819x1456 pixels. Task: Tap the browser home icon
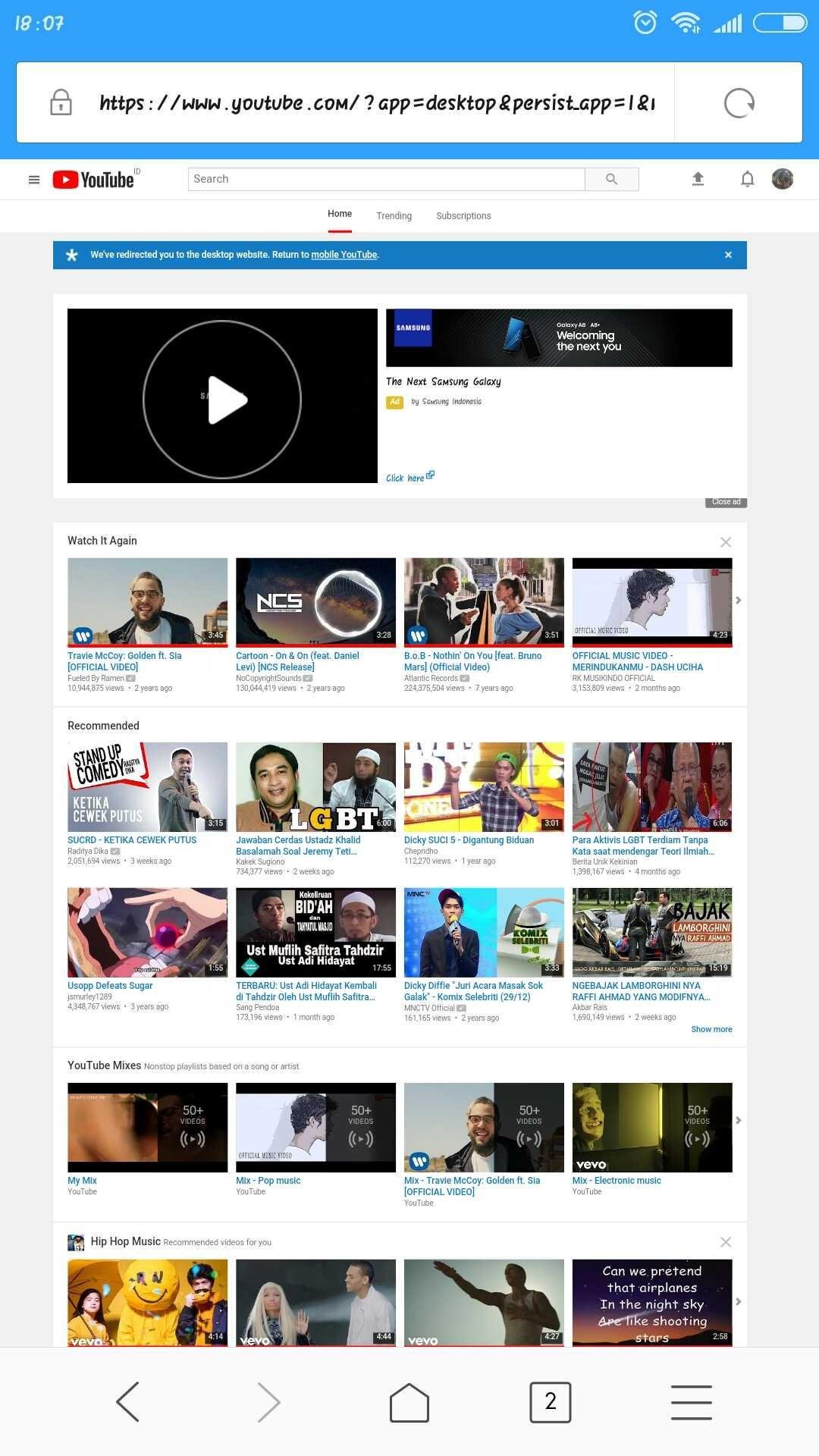click(409, 1402)
